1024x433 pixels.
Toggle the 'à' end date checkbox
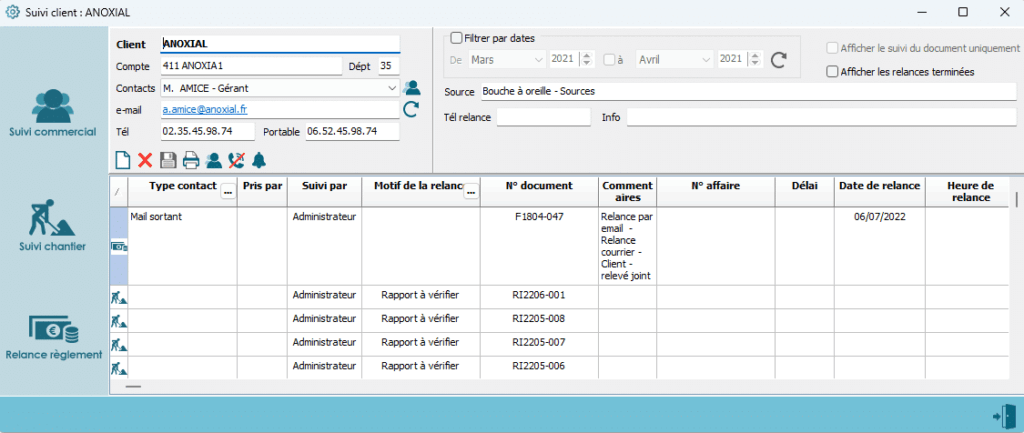[610, 60]
